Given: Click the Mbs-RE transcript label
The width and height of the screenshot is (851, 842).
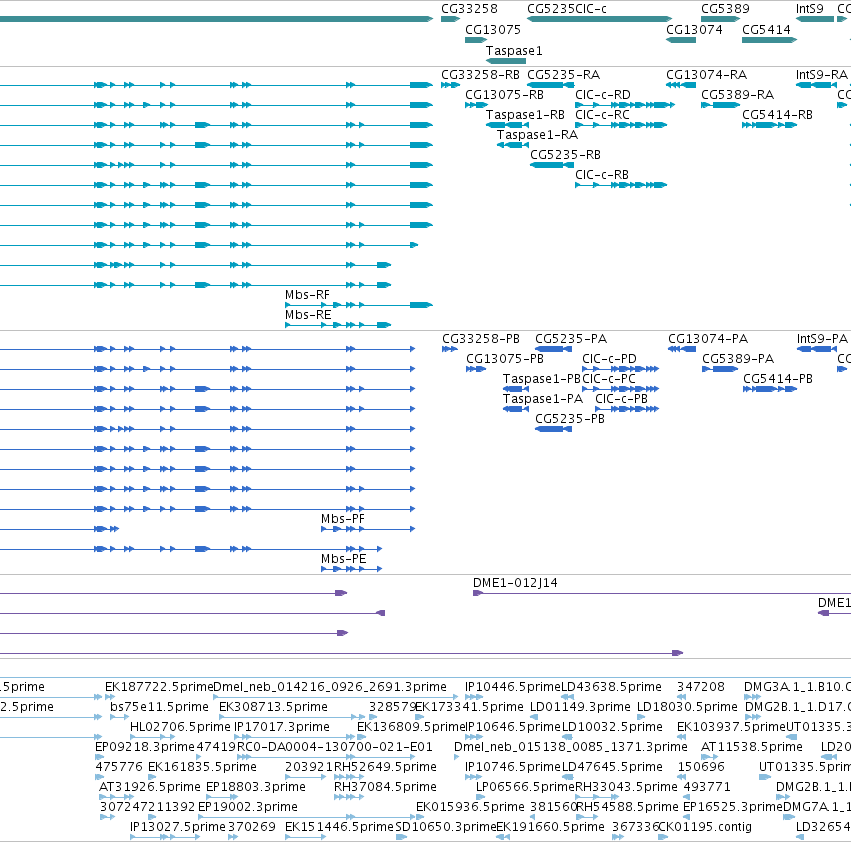Looking at the screenshot, I should pyautogui.click(x=308, y=315).
